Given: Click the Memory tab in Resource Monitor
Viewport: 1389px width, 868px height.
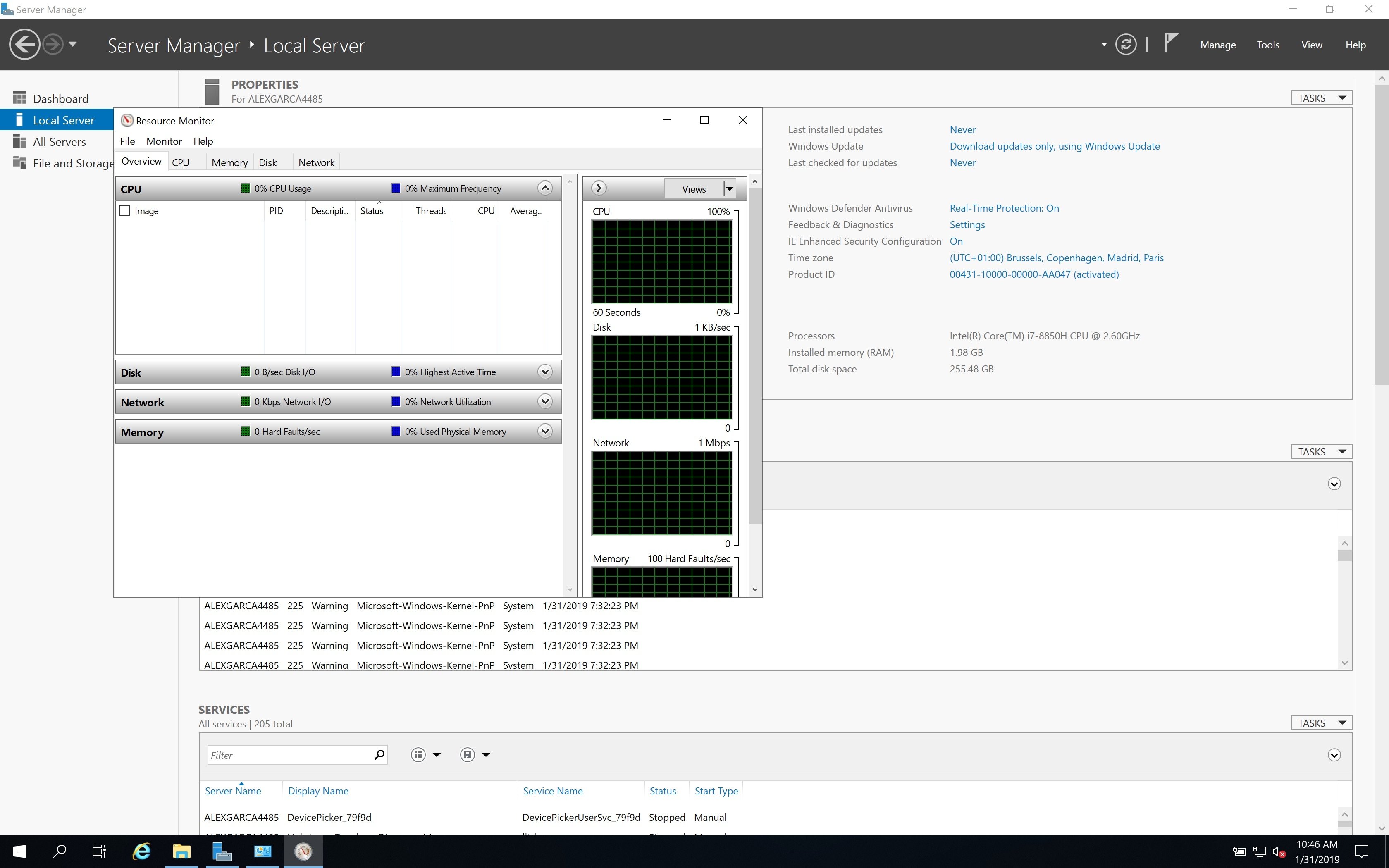Looking at the screenshot, I should pos(228,162).
